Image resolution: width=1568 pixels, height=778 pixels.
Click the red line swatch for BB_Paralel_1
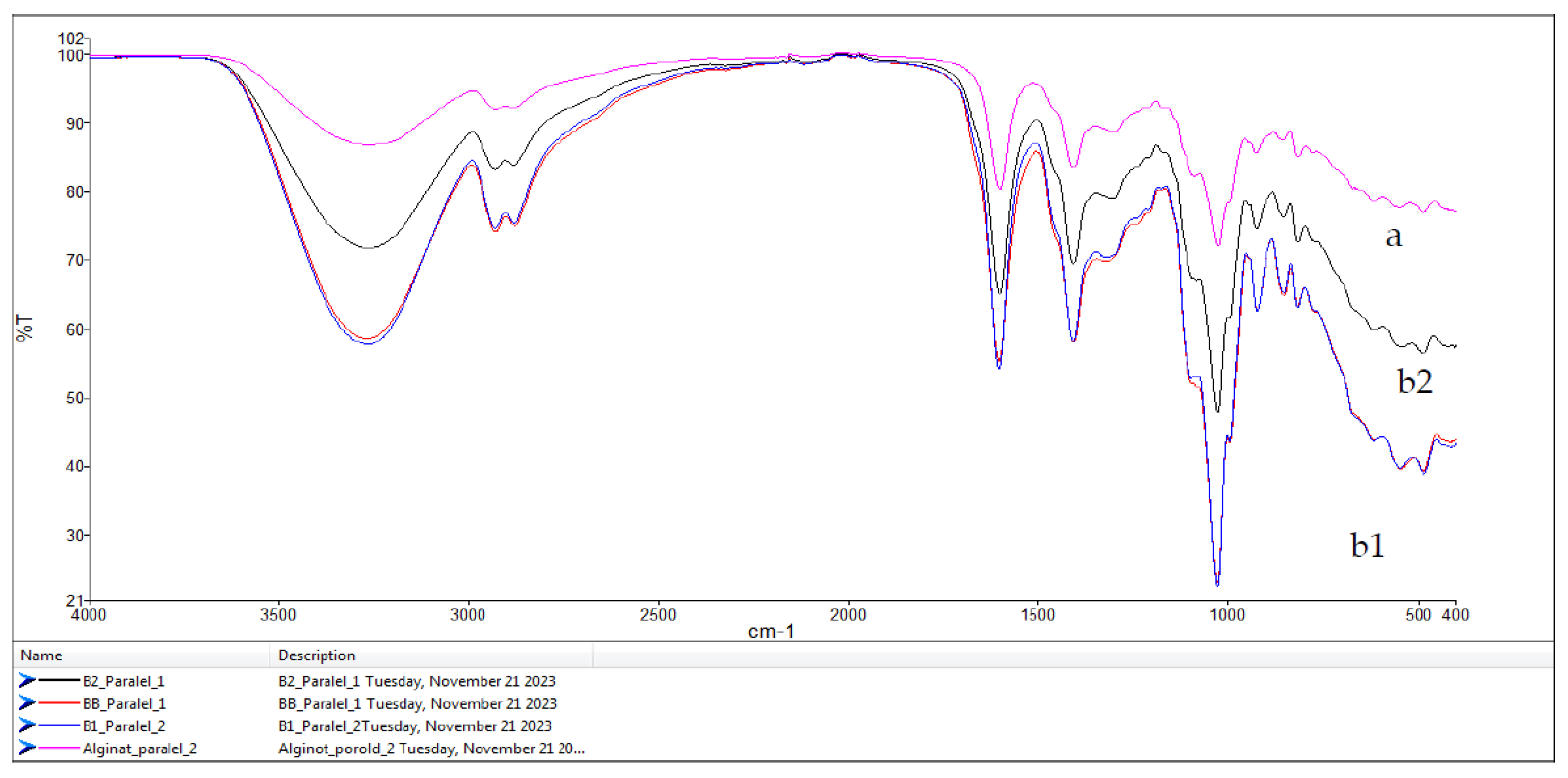(x=59, y=702)
